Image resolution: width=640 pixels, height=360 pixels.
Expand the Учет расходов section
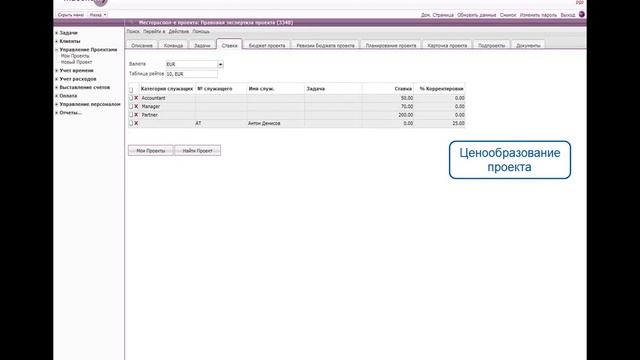[57, 79]
